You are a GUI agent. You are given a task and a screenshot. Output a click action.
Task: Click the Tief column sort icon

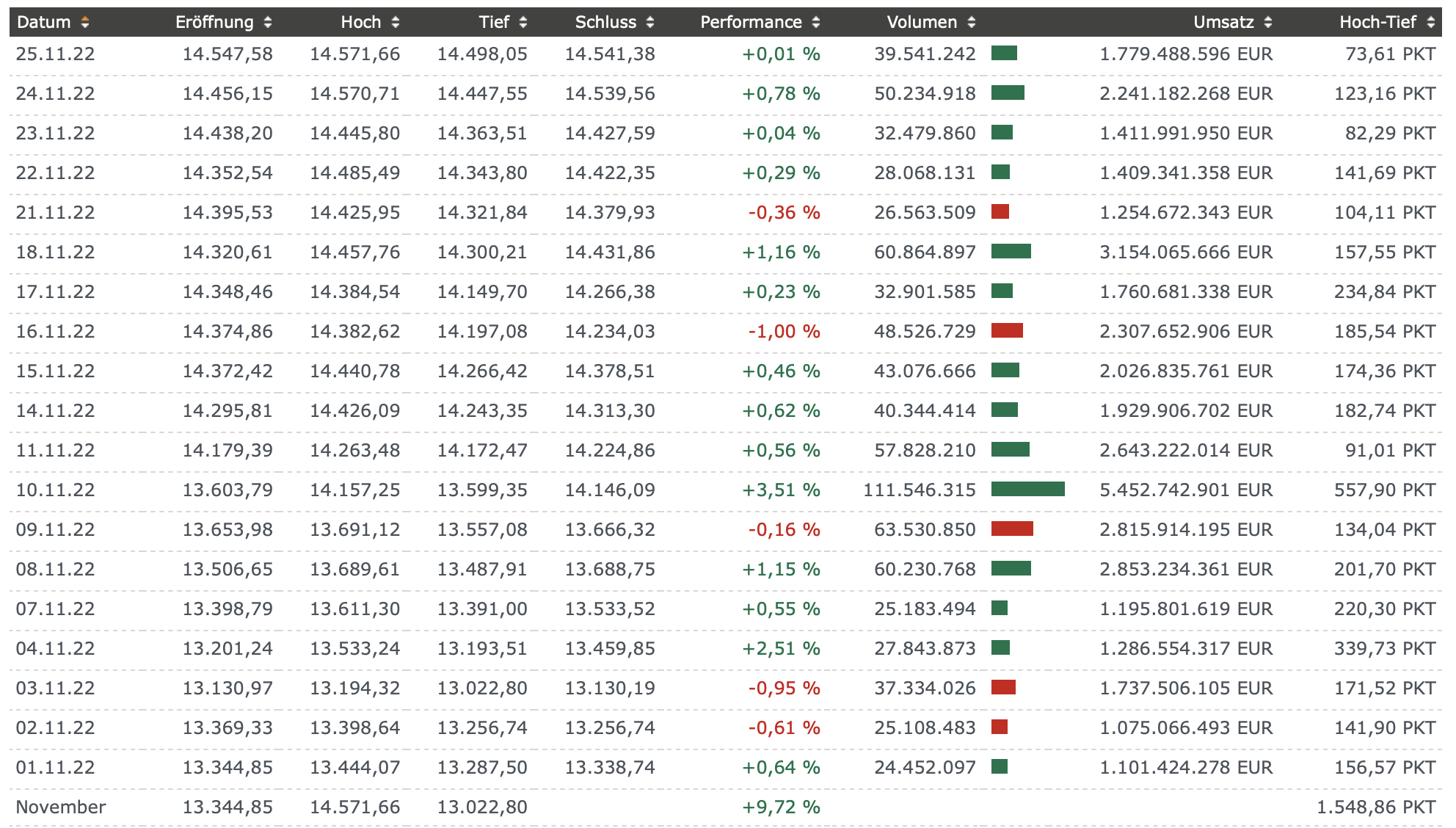[x=523, y=23]
